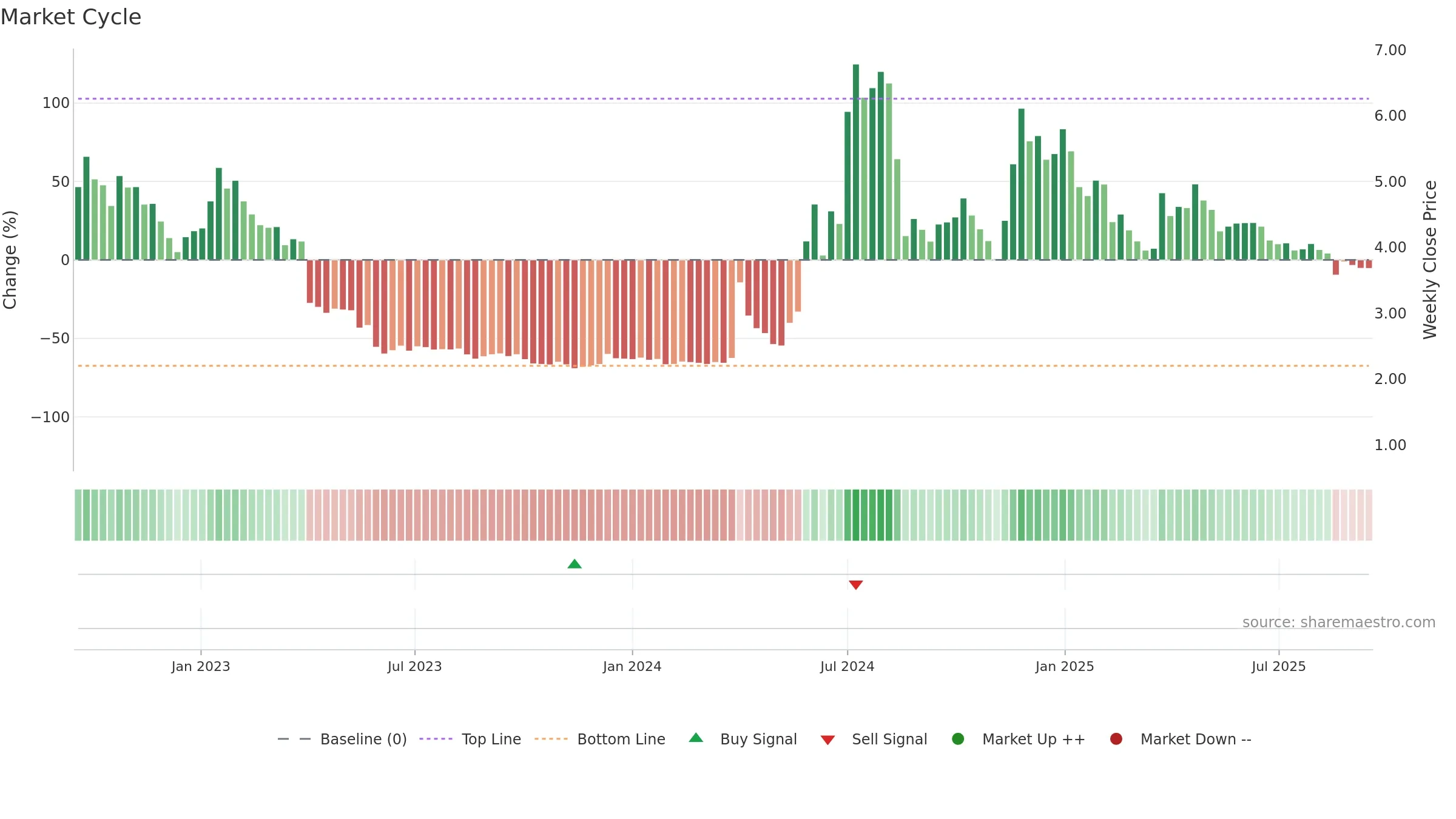The image size is (1456, 819).
Task: Click the 2.00 tick on right axis
Action: [1390, 379]
